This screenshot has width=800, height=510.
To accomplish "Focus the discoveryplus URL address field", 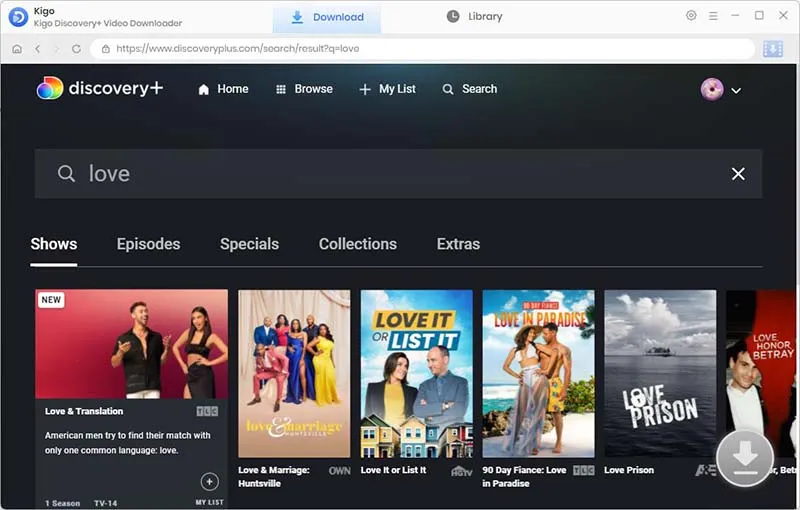I will click(422, 49).
